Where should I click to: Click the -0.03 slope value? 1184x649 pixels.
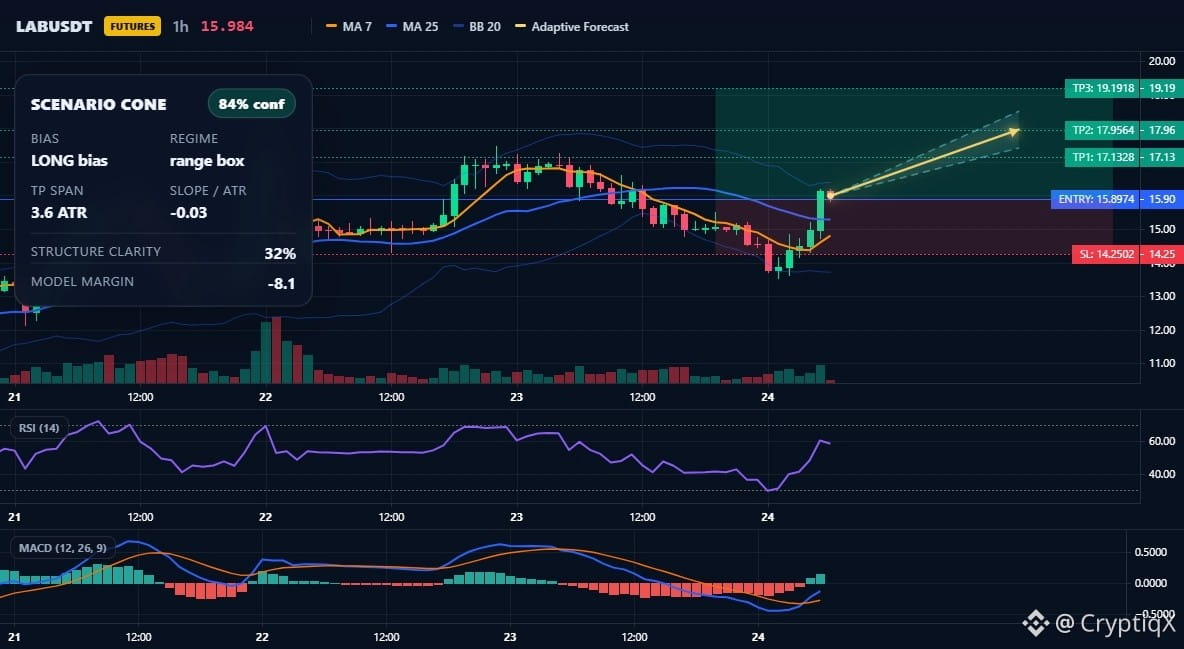pyautogui.click(x=188, y=213)
